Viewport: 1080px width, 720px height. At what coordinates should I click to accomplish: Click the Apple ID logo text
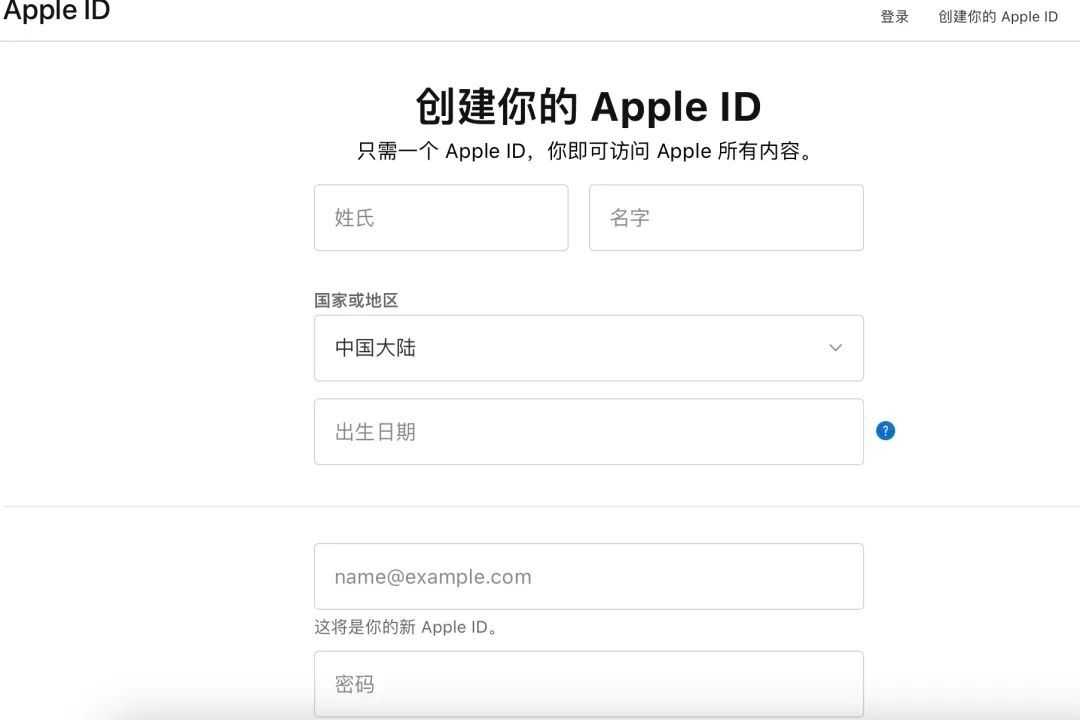tap(56, 11)
